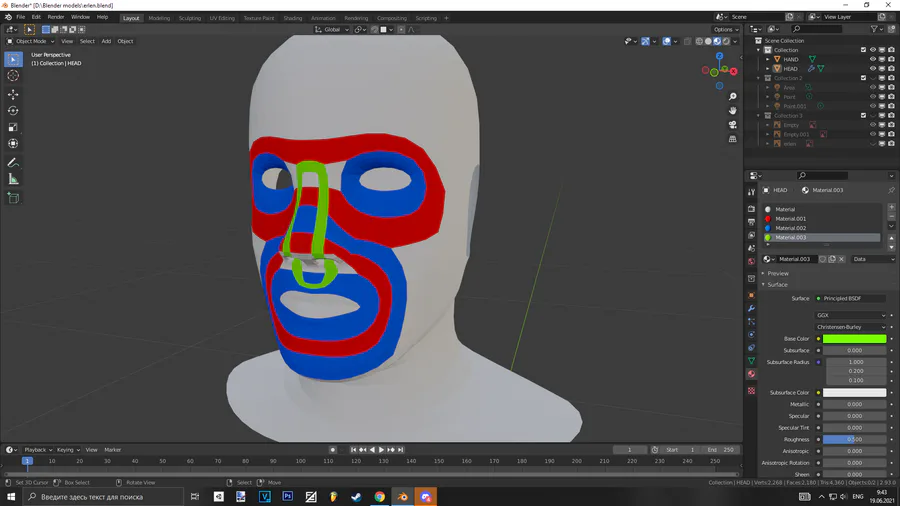Screen dimensions: 900x506
Task: Open the Playback popover in timeline
Action: pos(38,450)
